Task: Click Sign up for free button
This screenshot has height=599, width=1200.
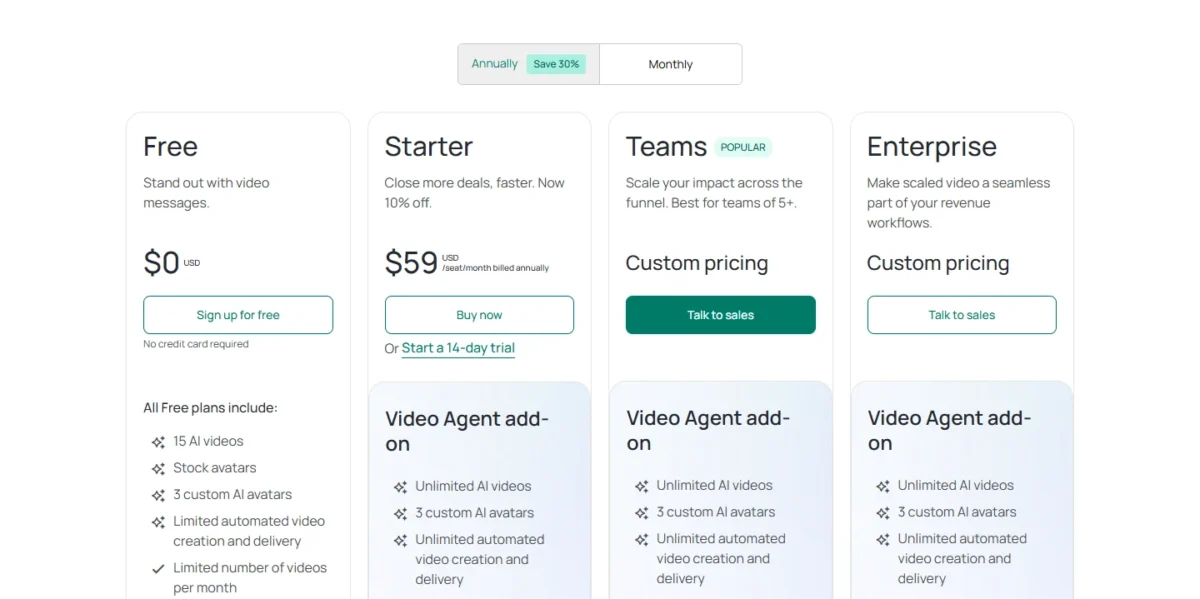Action: tap(238, 315)
